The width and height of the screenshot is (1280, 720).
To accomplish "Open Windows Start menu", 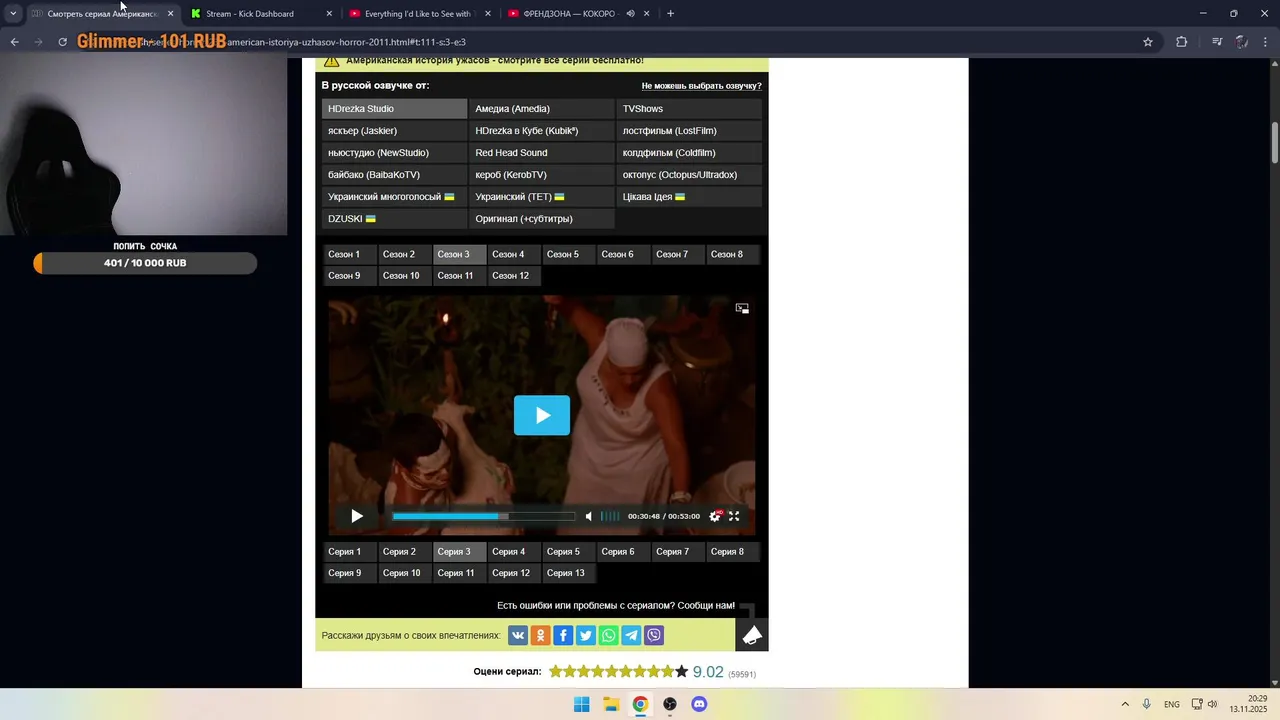I will [581, 704].
